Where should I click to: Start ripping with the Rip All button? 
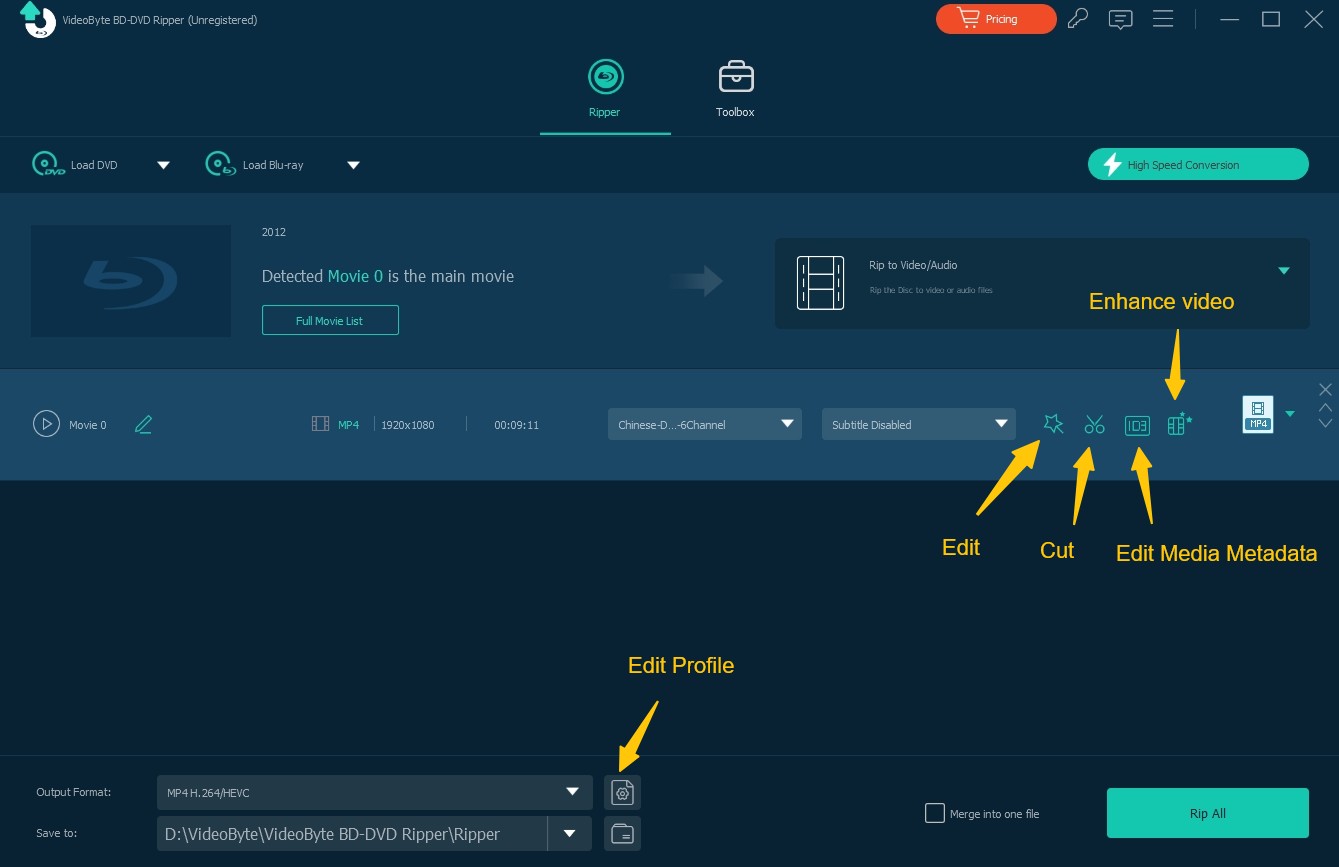click(x=1207, y=813)
